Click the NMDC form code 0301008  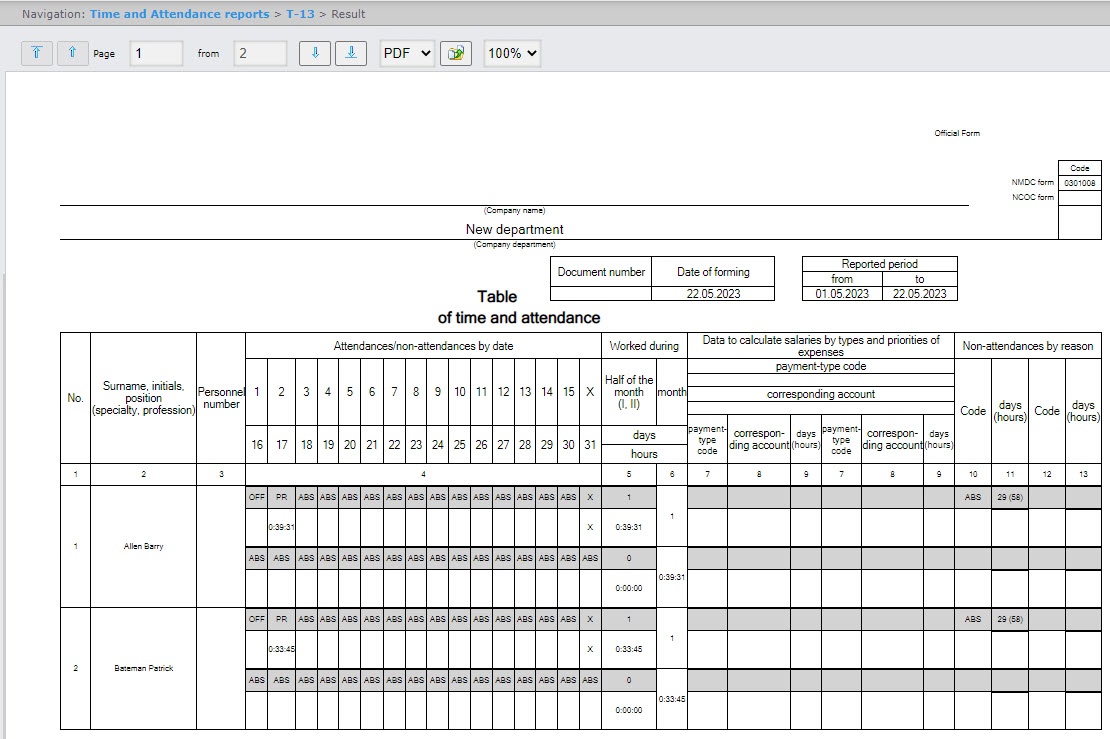click(x=1079, y=183)
